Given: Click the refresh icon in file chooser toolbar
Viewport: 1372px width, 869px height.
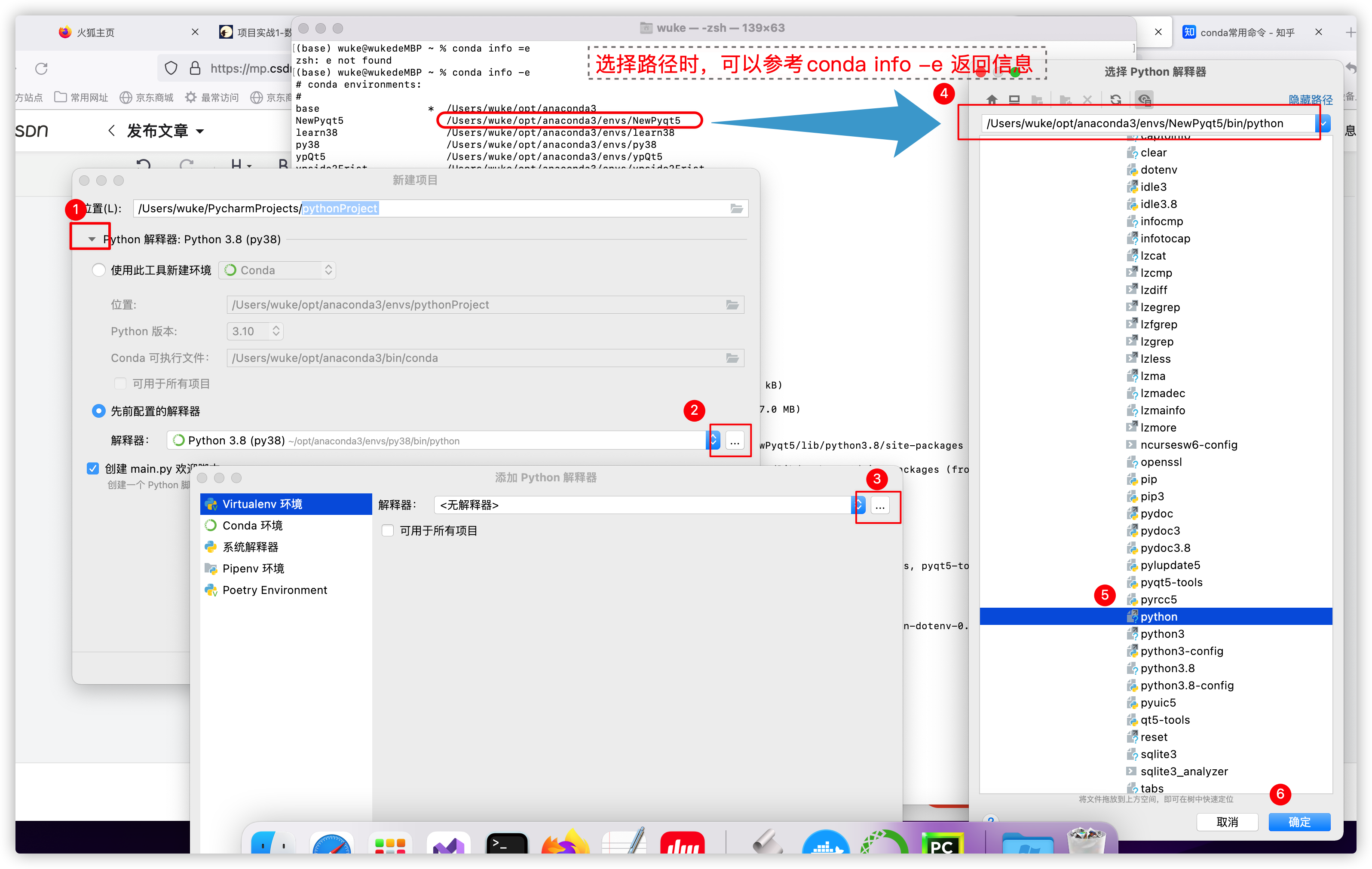Looking at the screenshot, I should coord(1115,100).
